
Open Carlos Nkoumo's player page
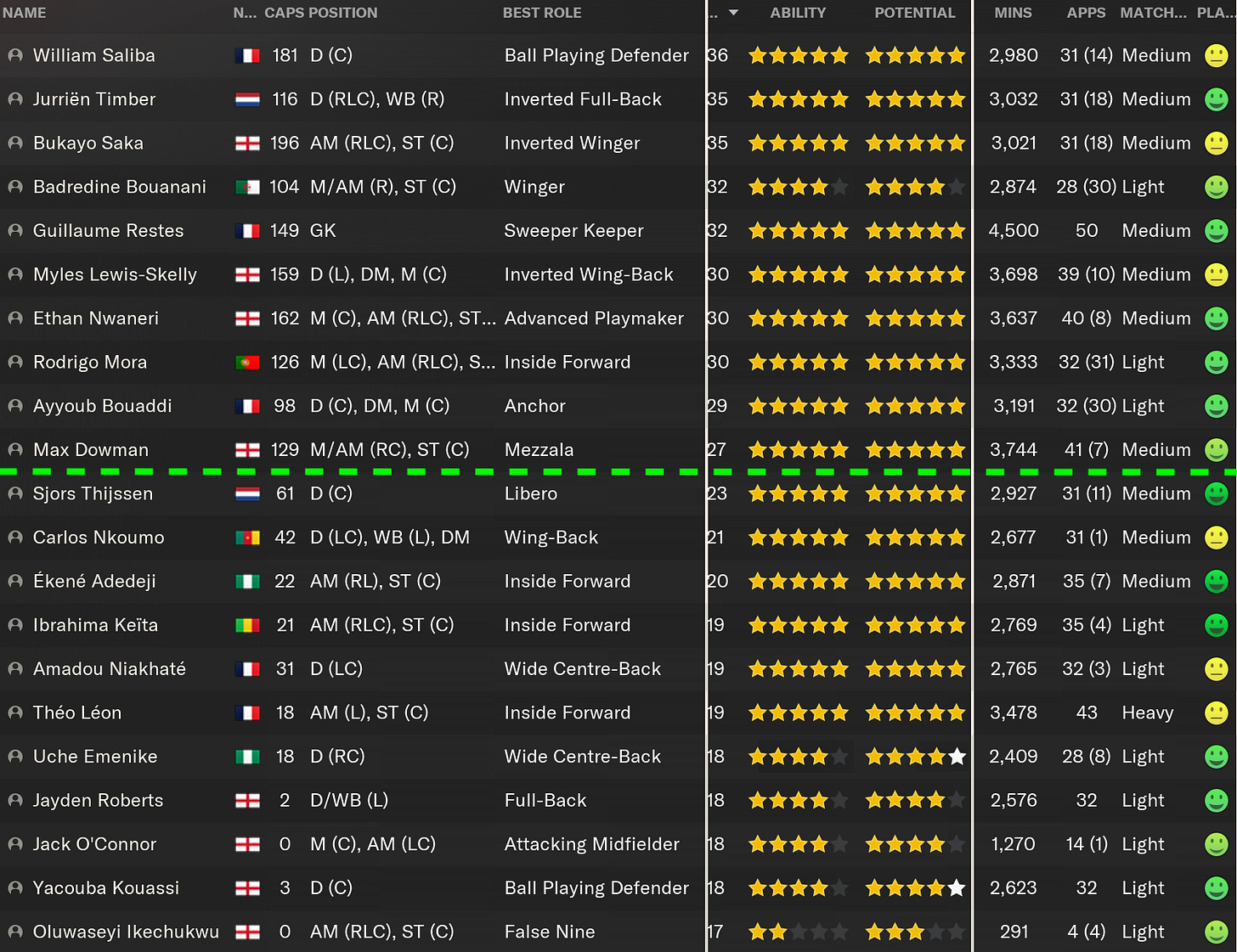tap(99, 538)
